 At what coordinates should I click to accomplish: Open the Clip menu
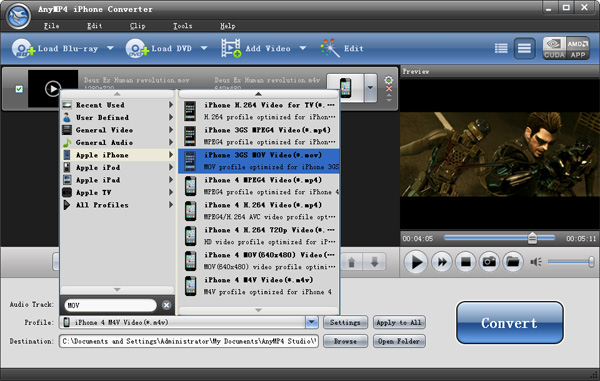click(x=137, y=26)
